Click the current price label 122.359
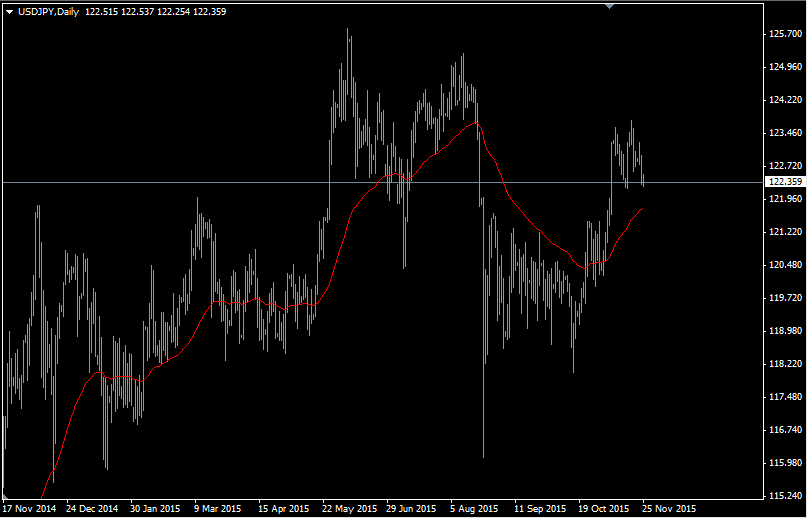This screenshot has height=518, width=807. (783, 182)
